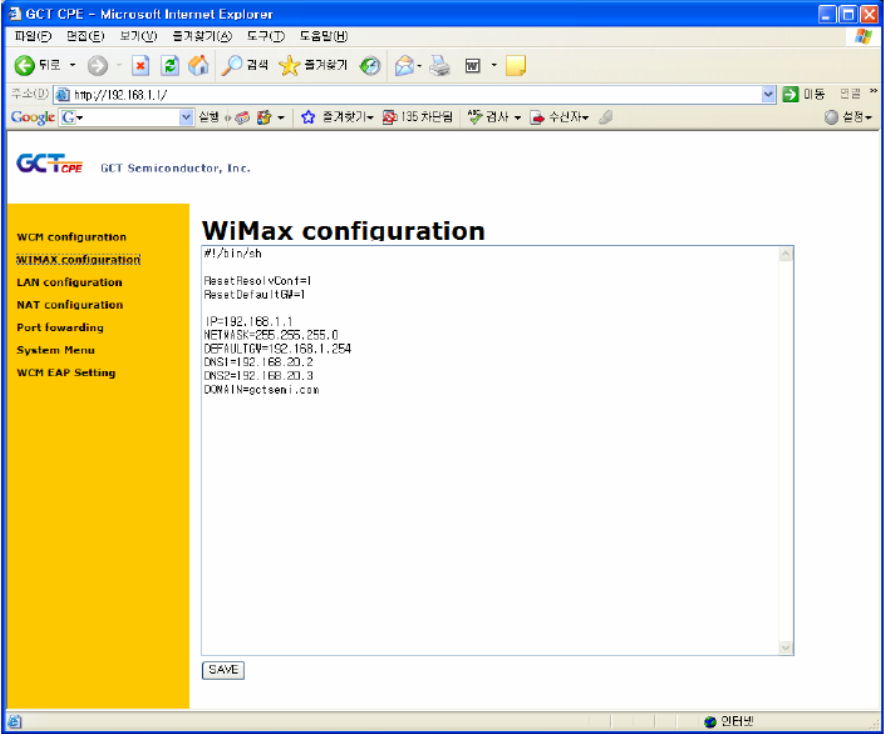Click the 연결 links toolbar label
Image resolution: width=884 pixels, height=734 pixels.
(x=850, y=94)
